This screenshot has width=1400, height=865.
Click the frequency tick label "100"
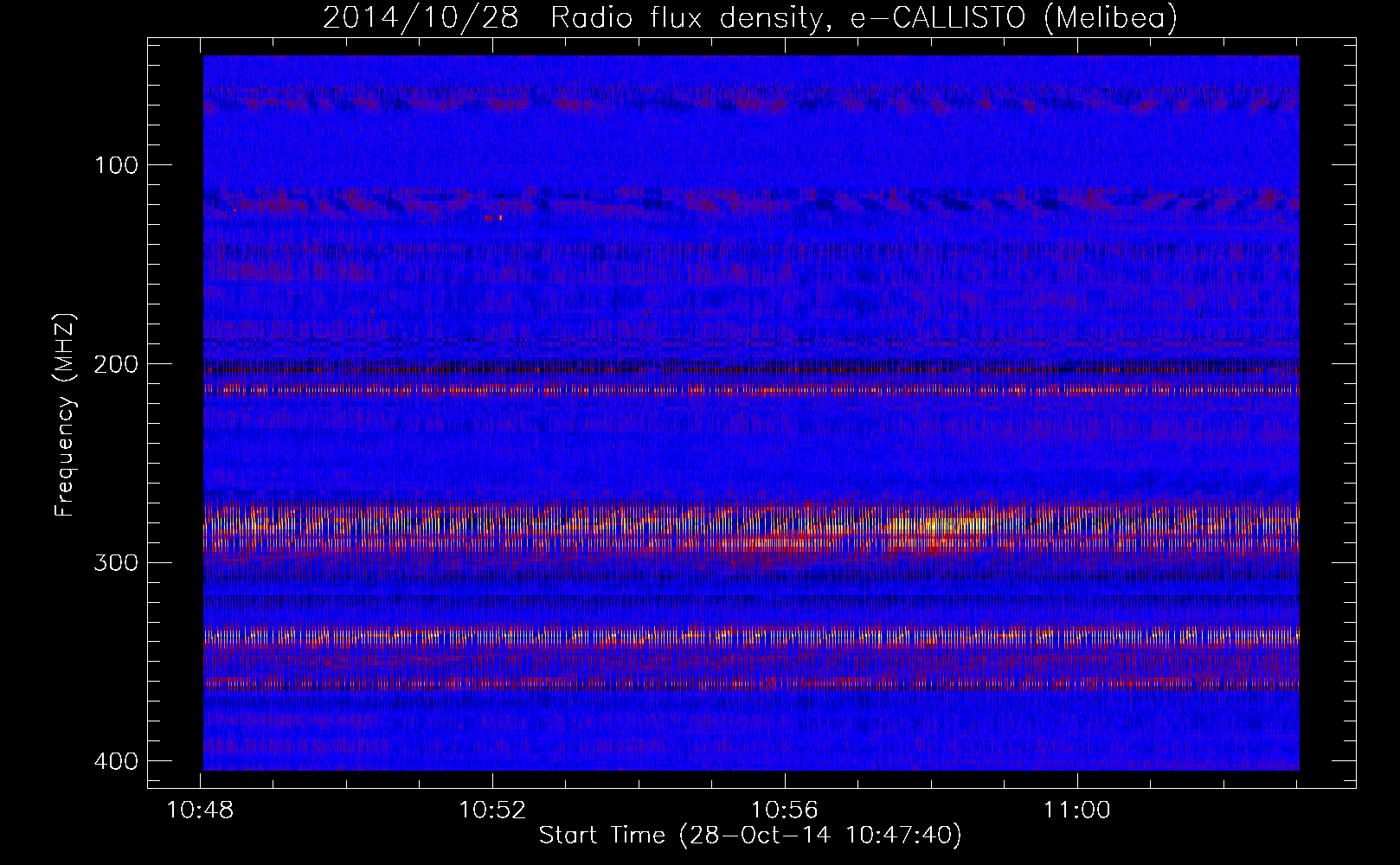click(115, 165)
